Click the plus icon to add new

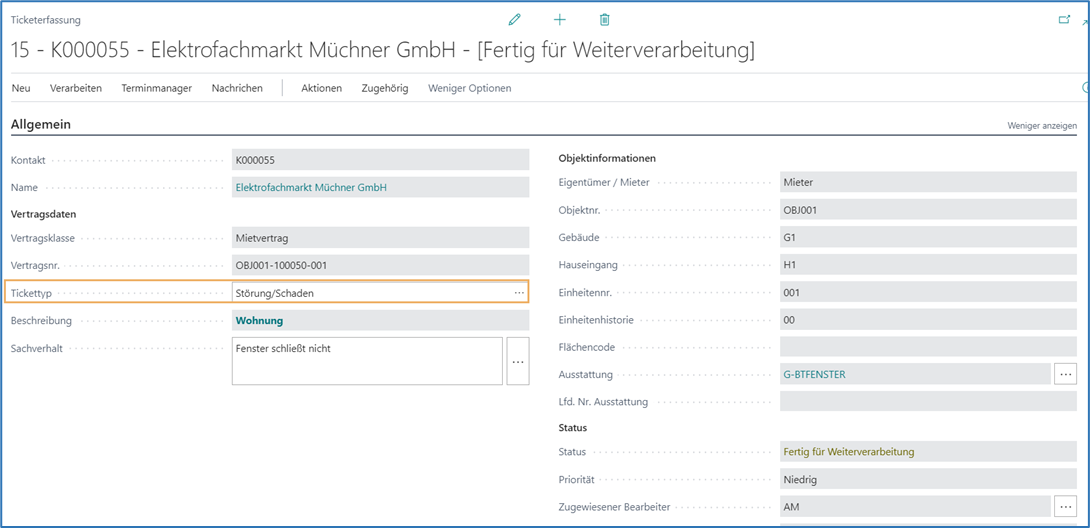pos(560,20)
